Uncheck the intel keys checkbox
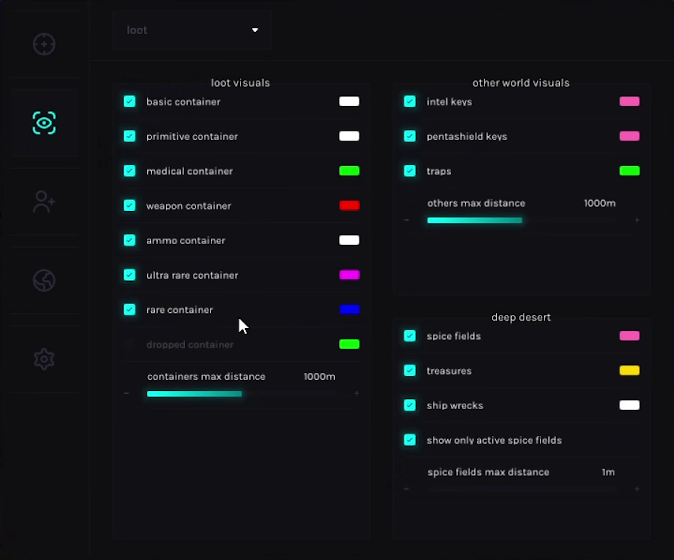 coord(410,102)
